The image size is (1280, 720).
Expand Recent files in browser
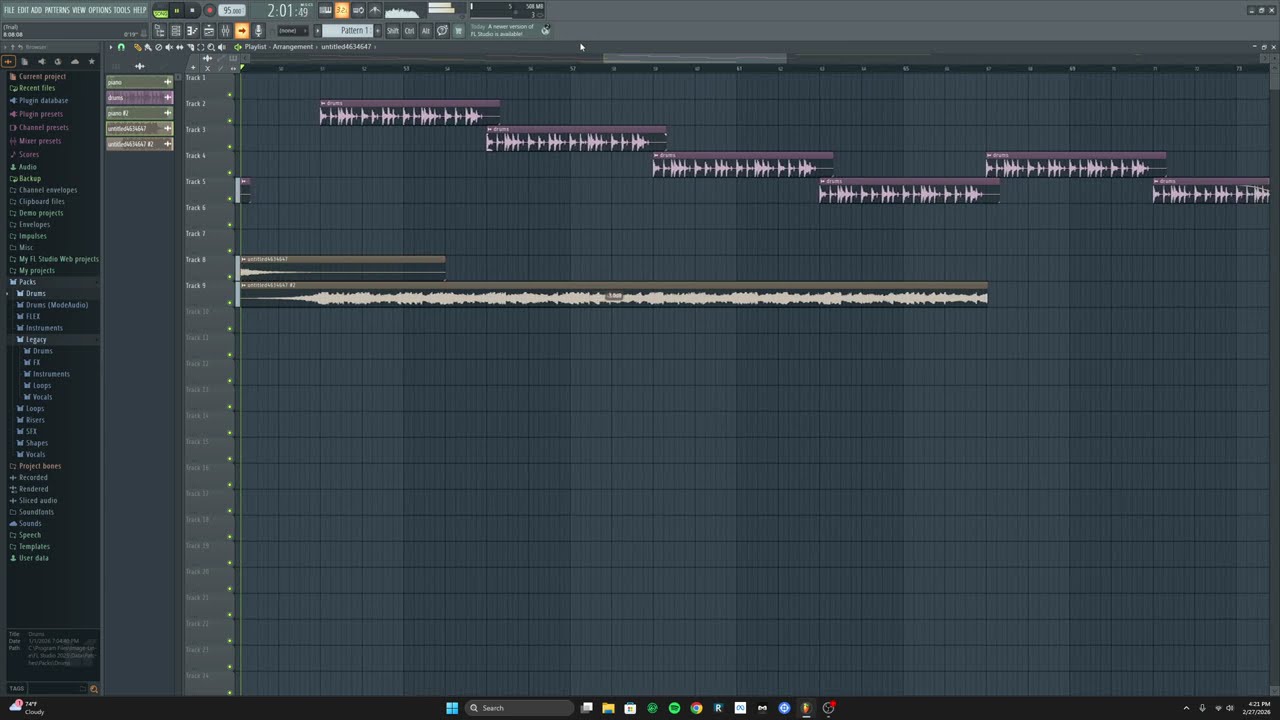pyautogui.click(x=37, y=88)
